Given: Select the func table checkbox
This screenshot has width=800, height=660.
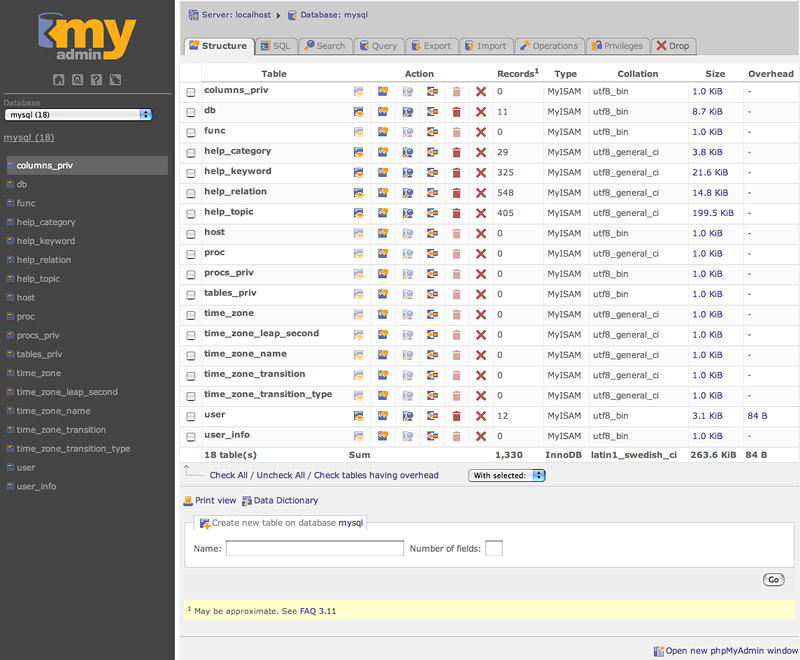Looking at the screenshot, I should click(x=191, y=133).
